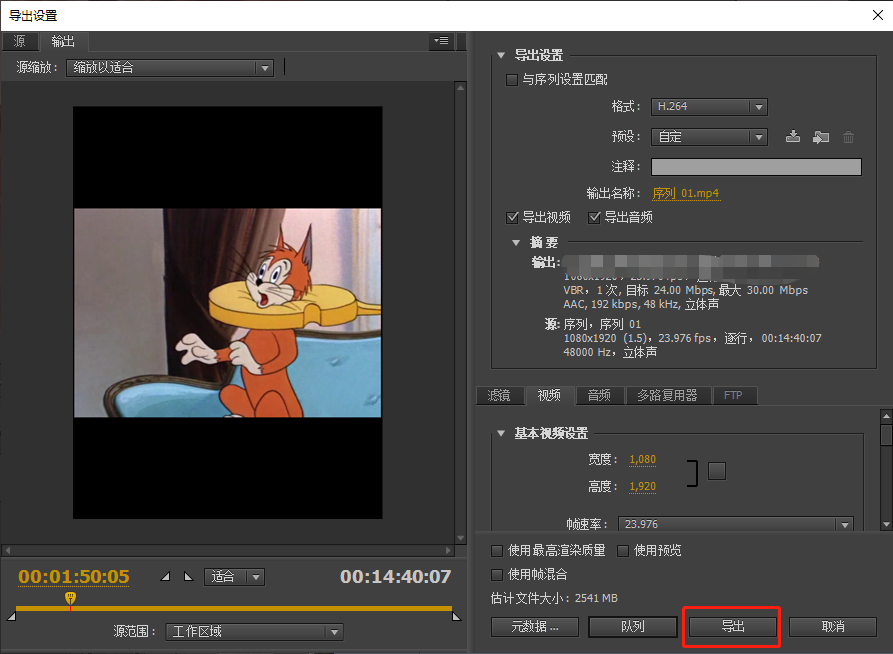Click settings panel scrollbar down arrow

(x=886, y=524)
